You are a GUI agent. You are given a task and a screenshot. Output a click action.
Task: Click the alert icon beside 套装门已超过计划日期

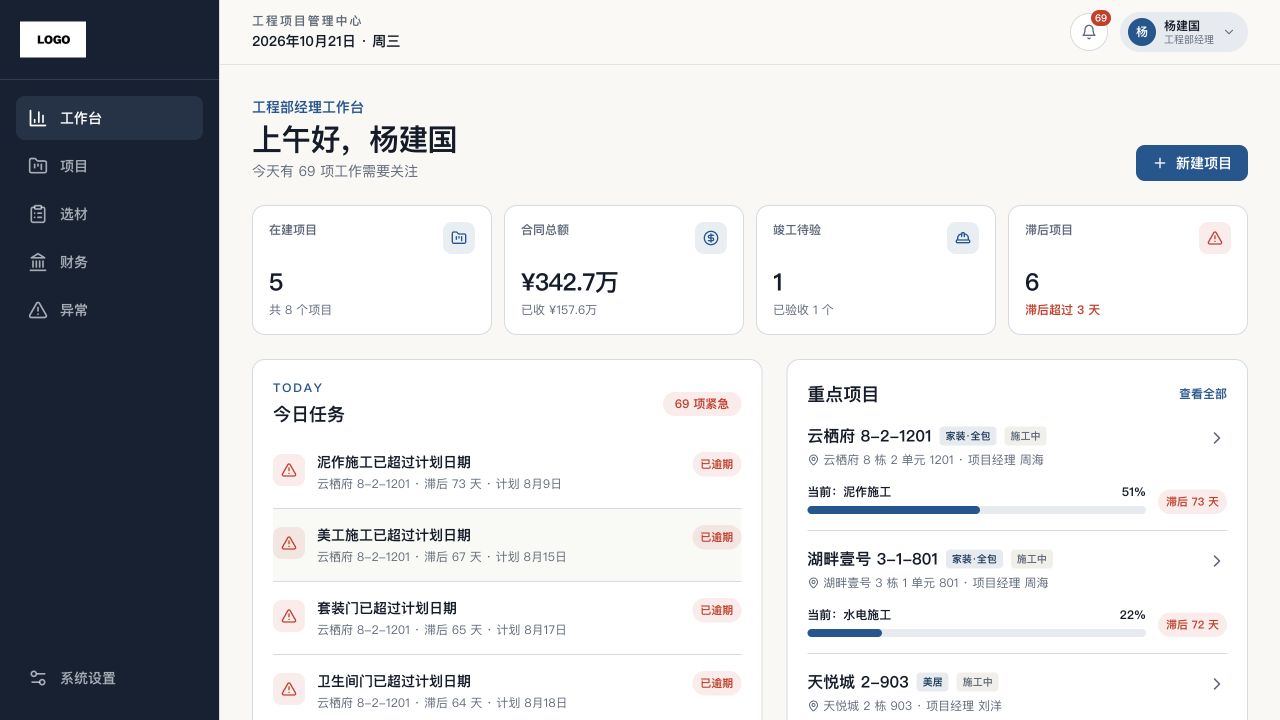289,616
